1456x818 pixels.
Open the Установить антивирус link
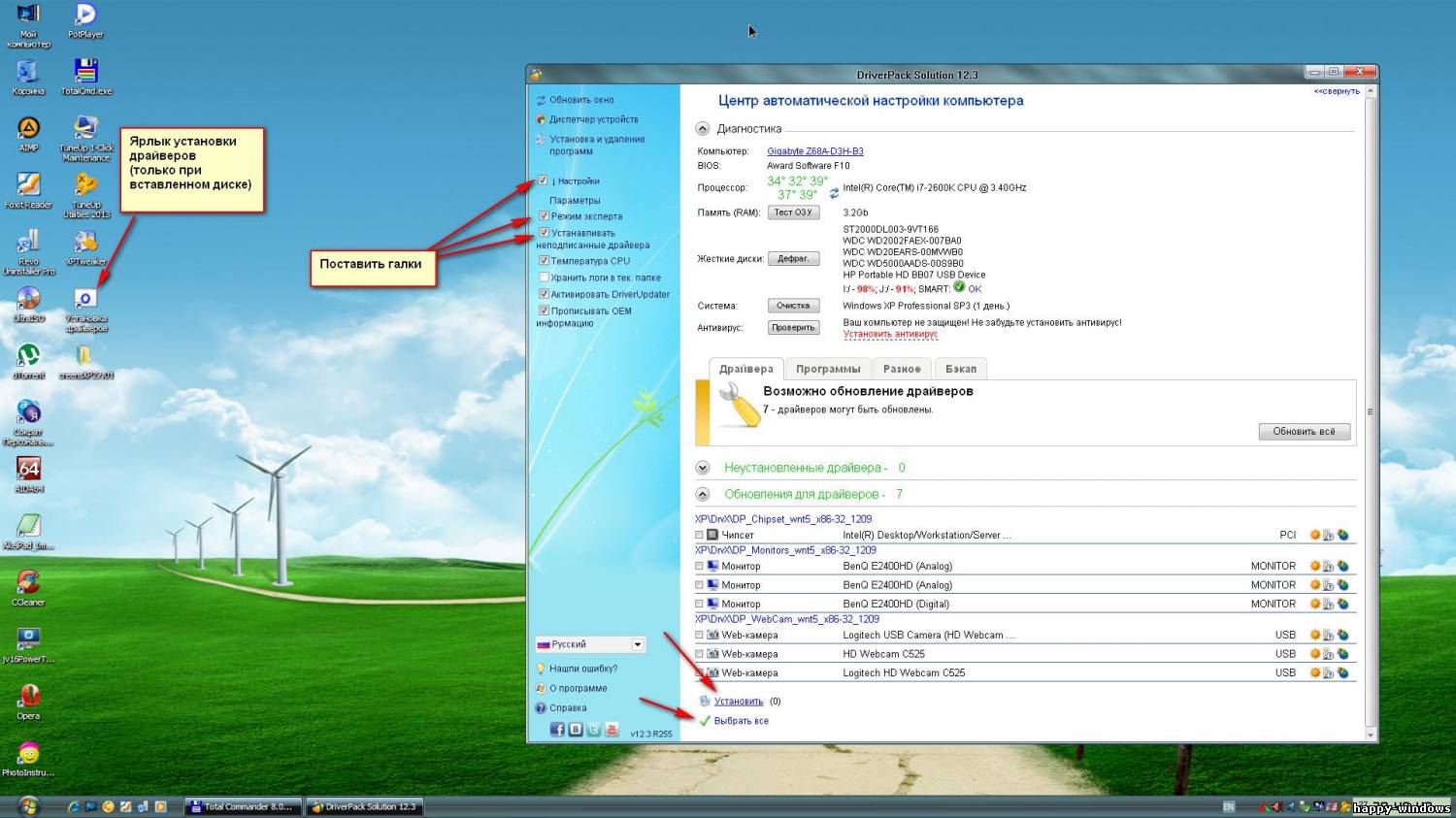point(890,334)
